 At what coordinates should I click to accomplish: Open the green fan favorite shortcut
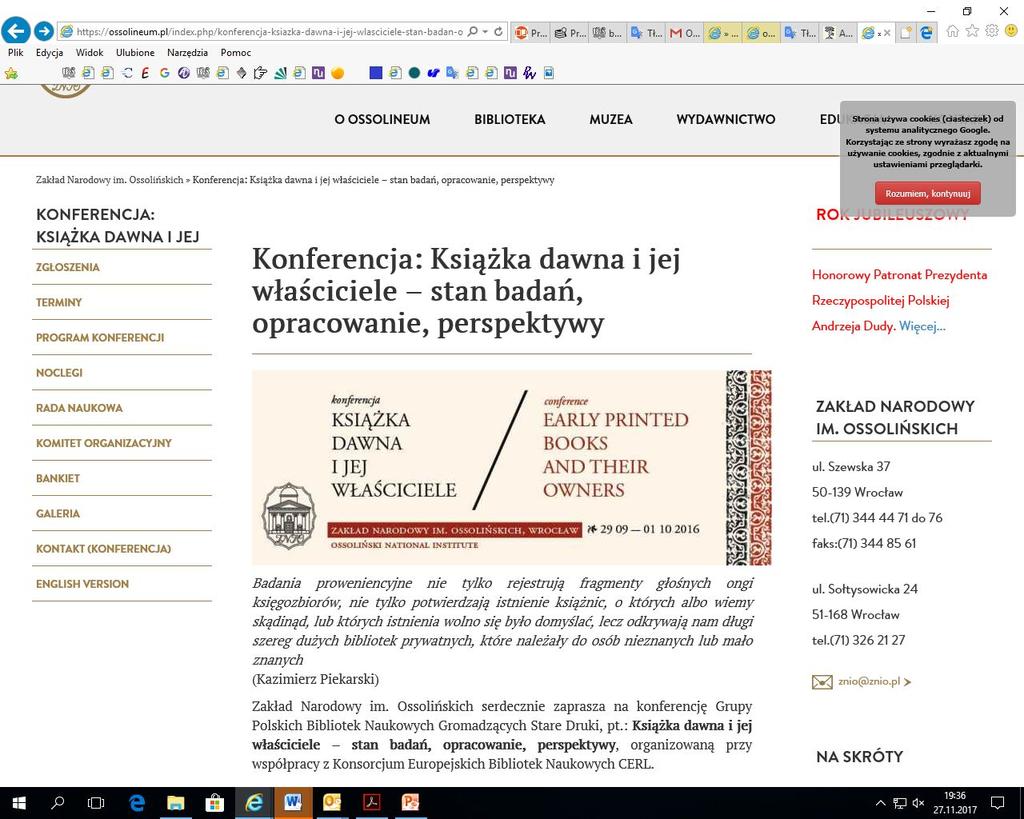coord(280,73)
